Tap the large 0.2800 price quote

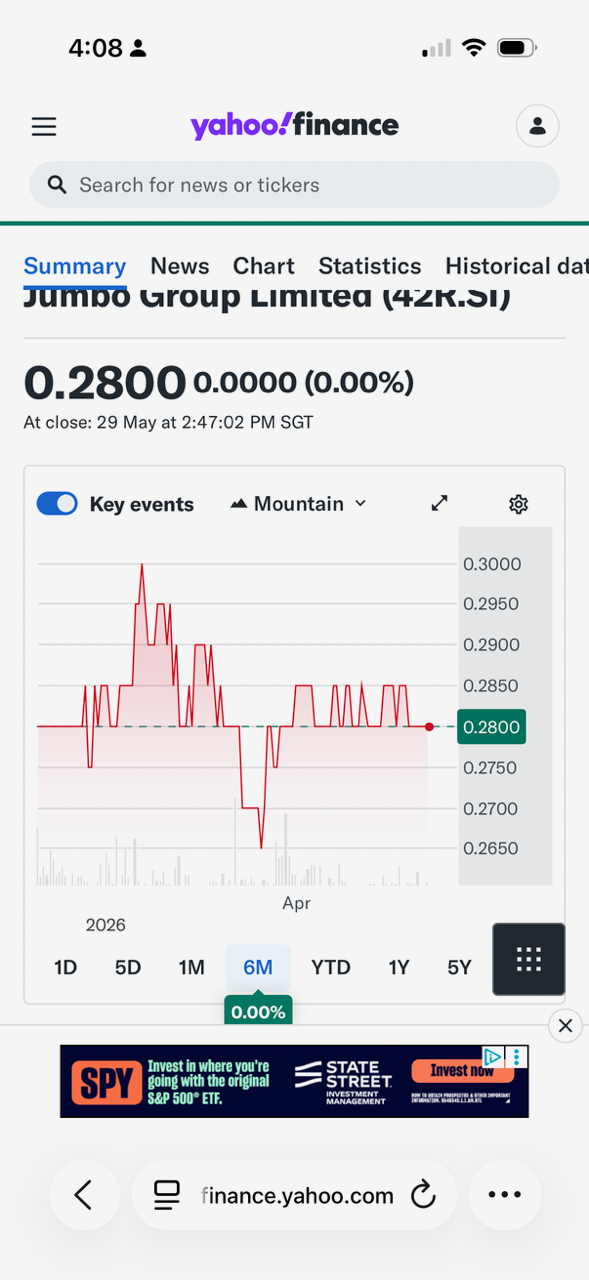(105, 382)
